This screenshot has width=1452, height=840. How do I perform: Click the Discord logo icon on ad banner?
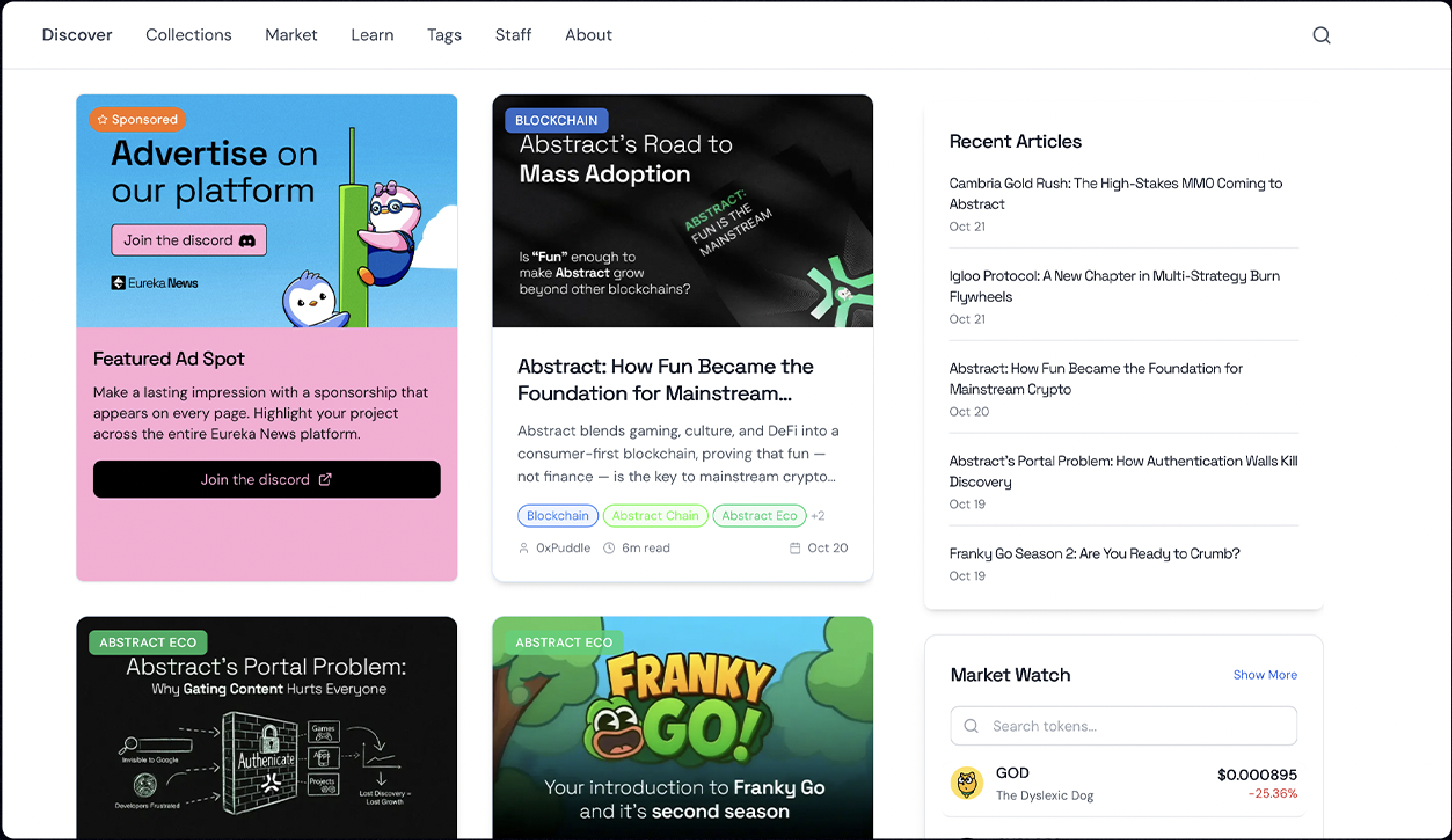(x=247, y=240)
